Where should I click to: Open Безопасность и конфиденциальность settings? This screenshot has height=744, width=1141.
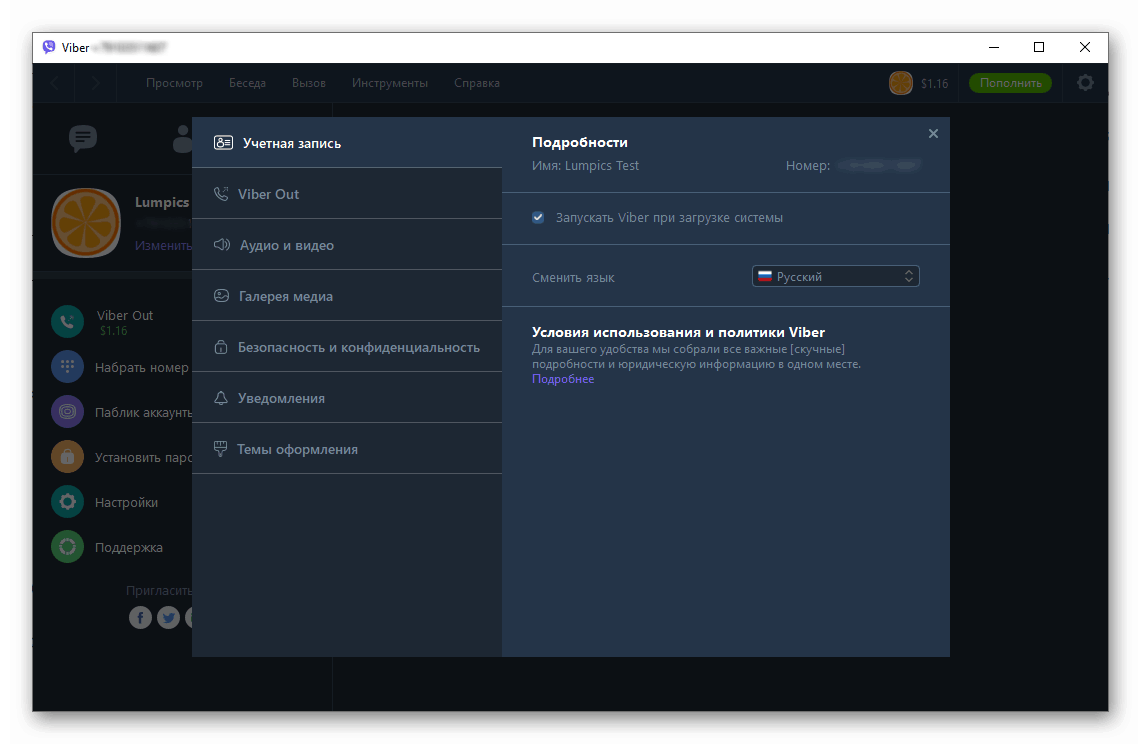click(x=347, y=347)
